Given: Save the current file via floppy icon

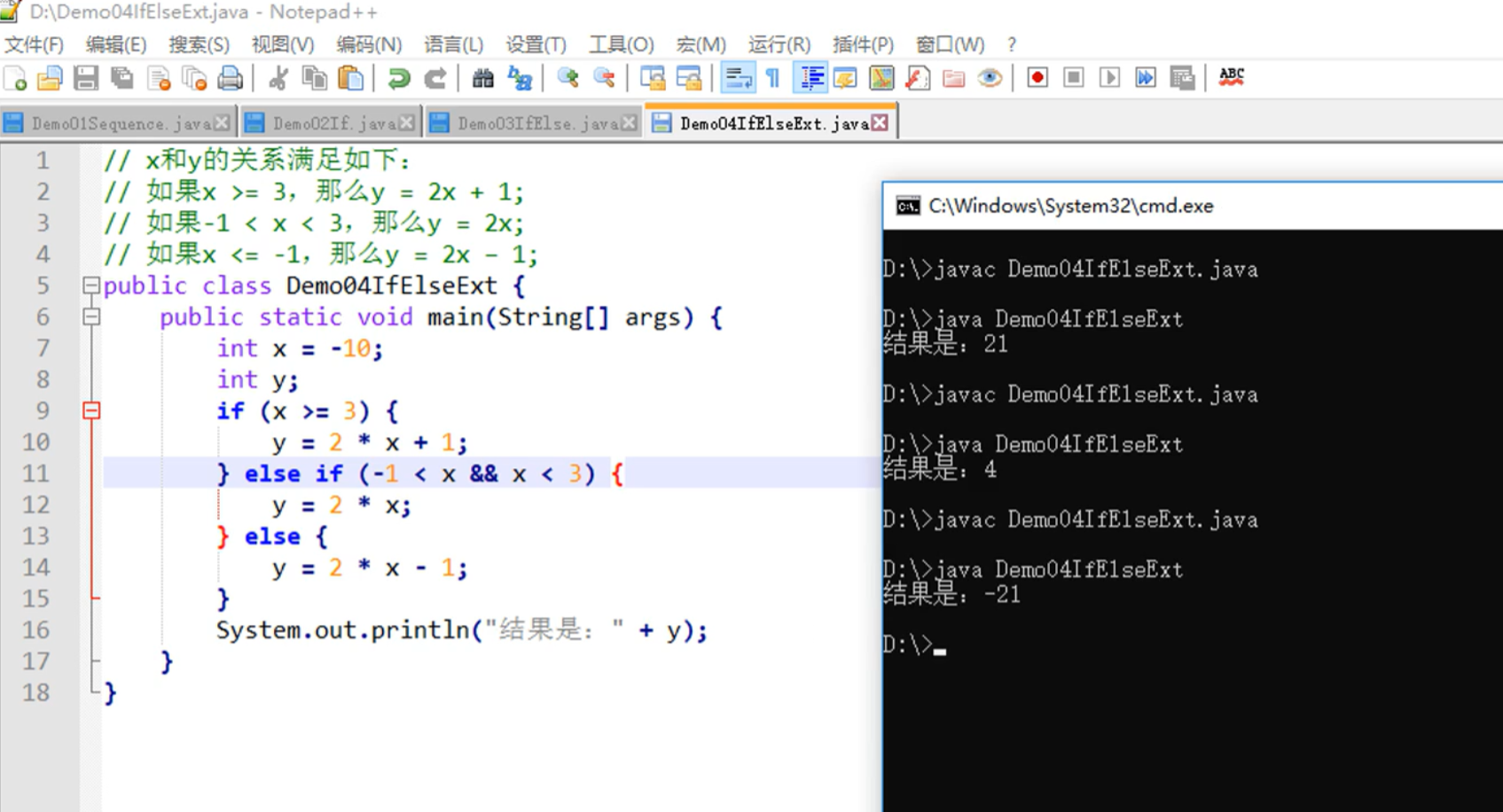Looking at the screenshot, I should pyautogui.click(x=86, y=79).
